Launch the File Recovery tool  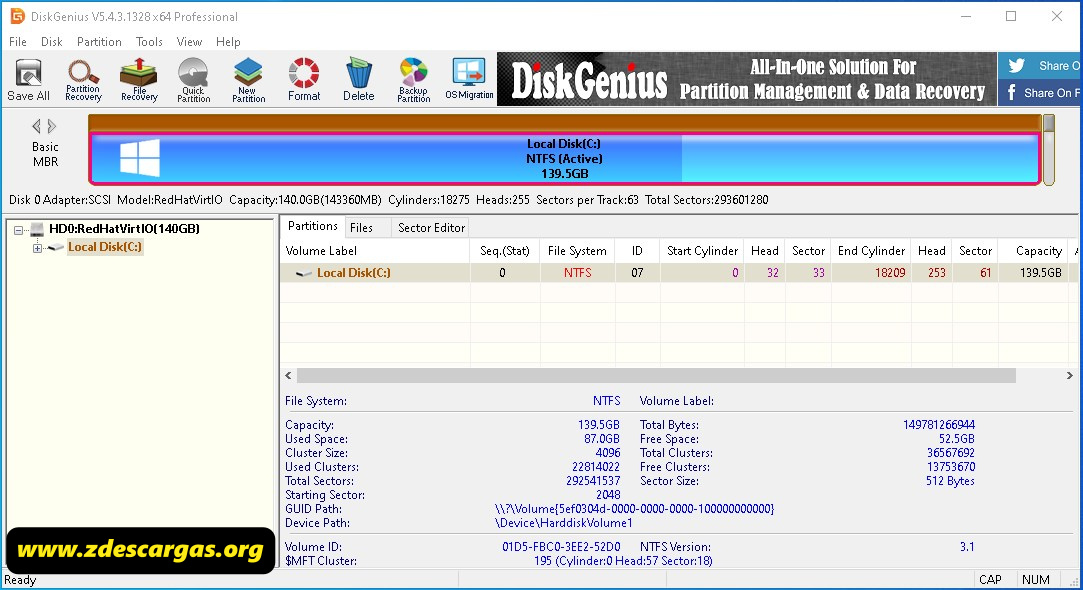pos(139,79)
